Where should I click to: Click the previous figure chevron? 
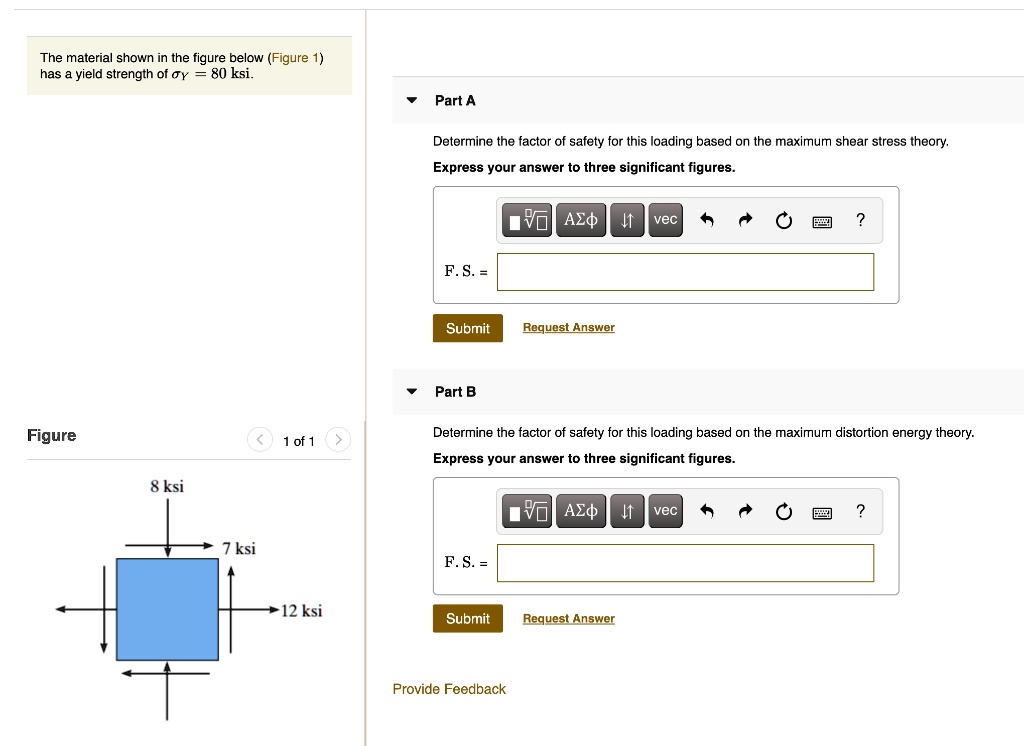(x=259, y=440)
